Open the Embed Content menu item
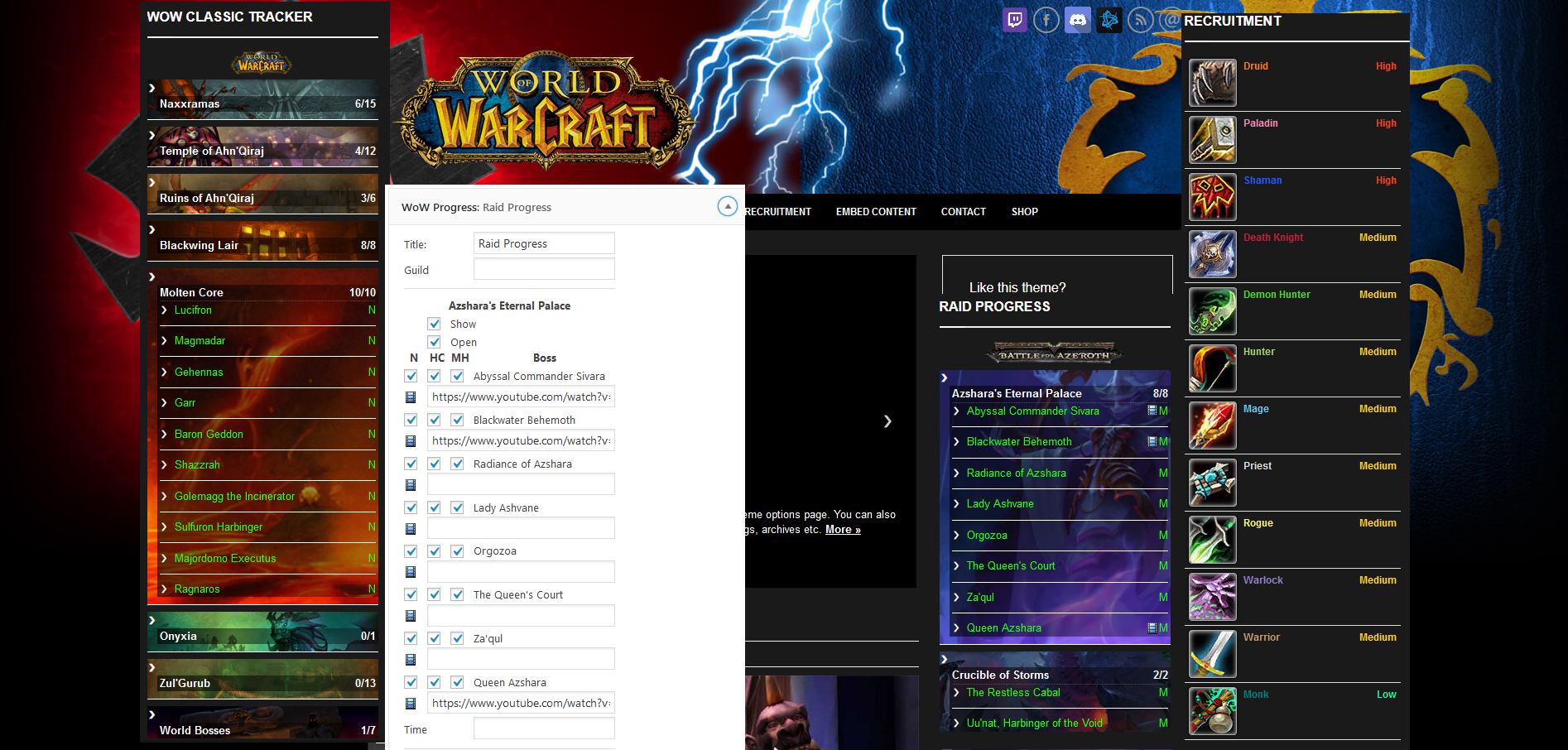The height and width of the screenshot is (750, 1568). pyautogui.click(x=876, y=212)
